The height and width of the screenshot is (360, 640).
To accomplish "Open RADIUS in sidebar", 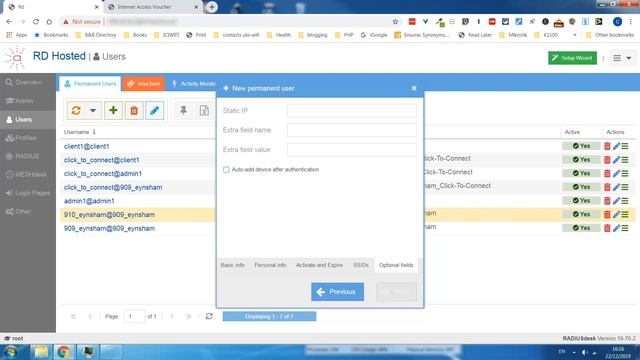I will pos(28,156).
